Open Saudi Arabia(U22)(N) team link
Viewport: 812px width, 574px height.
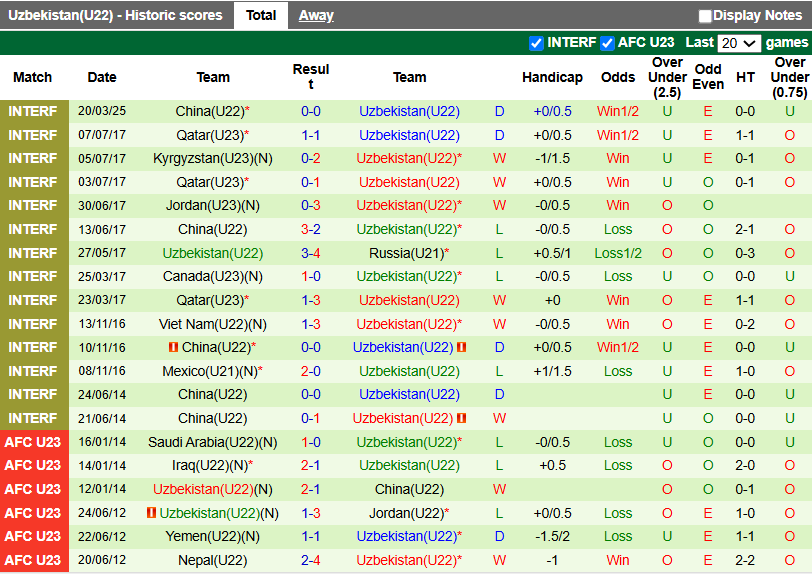213,442
